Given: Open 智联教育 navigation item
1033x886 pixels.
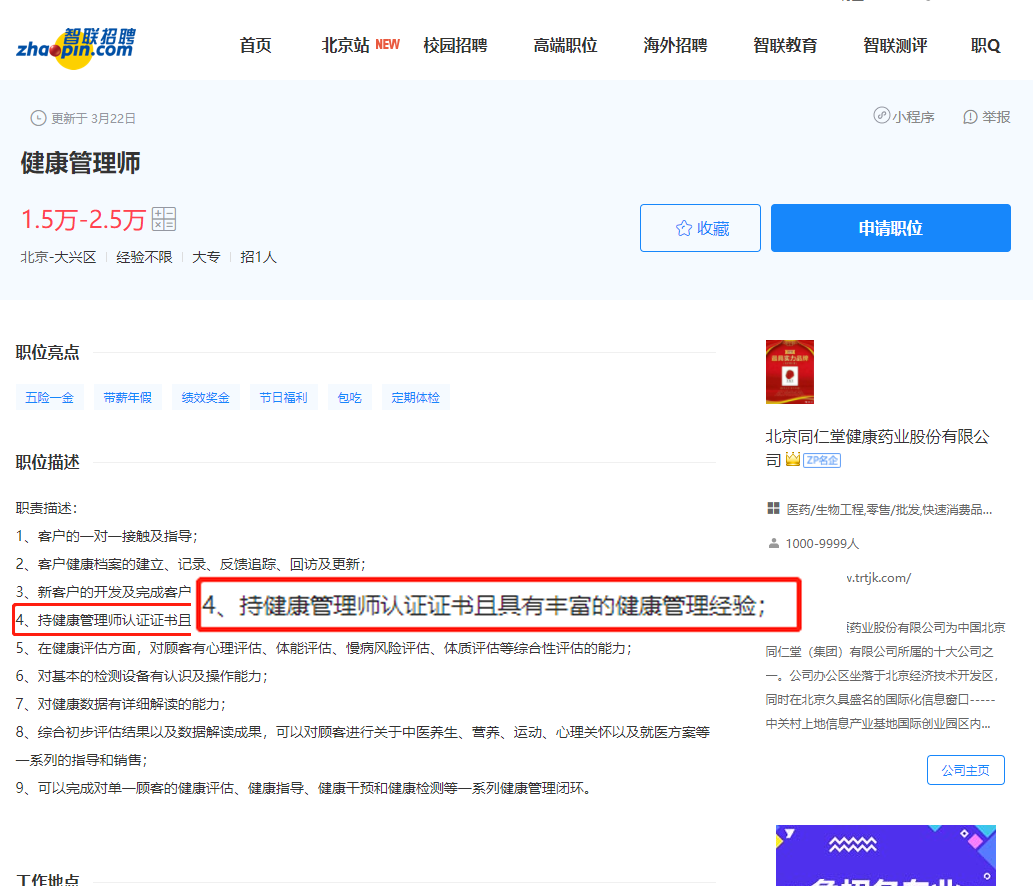Looking at the screenshot, I should click(785, 45).
